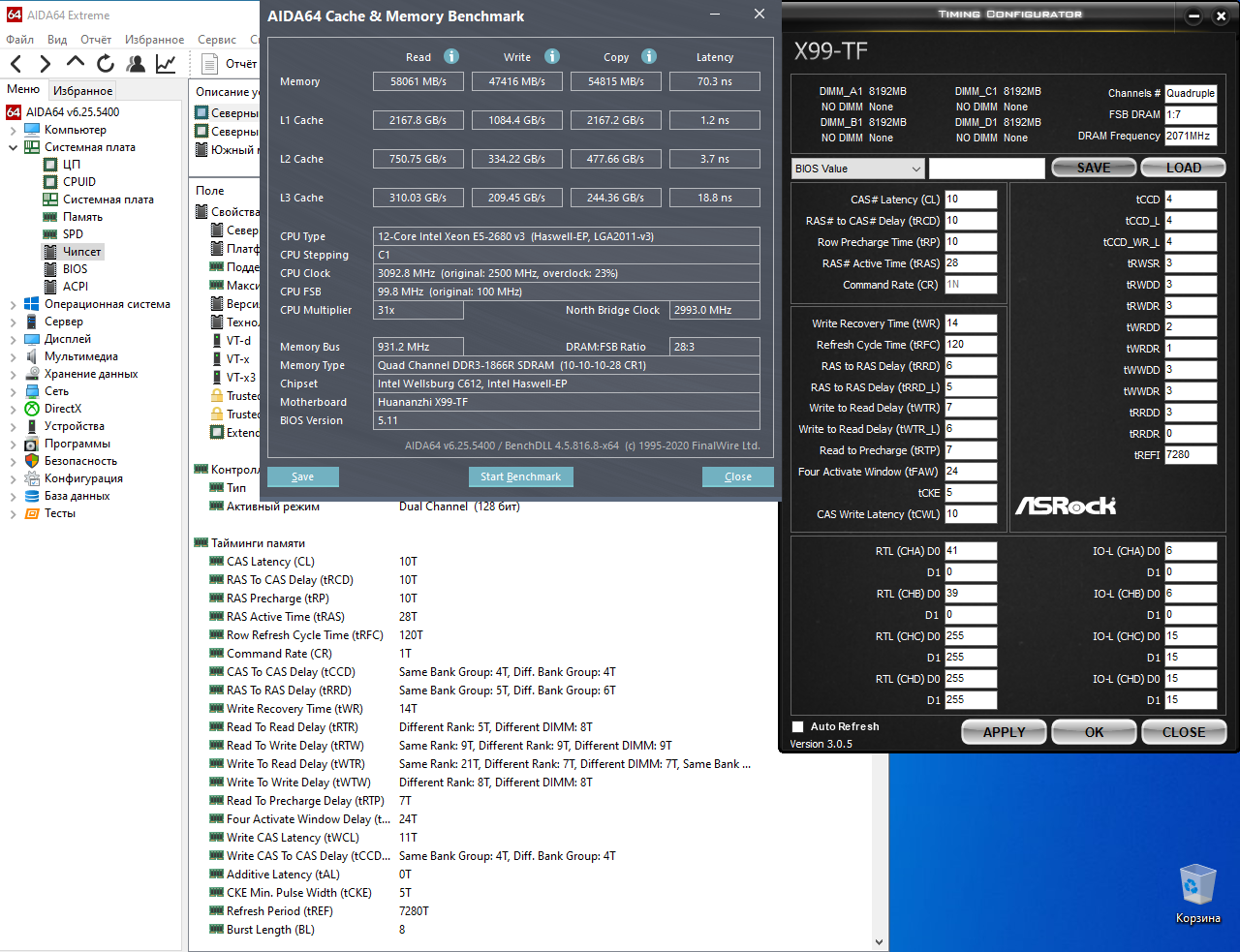Open the Избранное menu

click(154, 40)
